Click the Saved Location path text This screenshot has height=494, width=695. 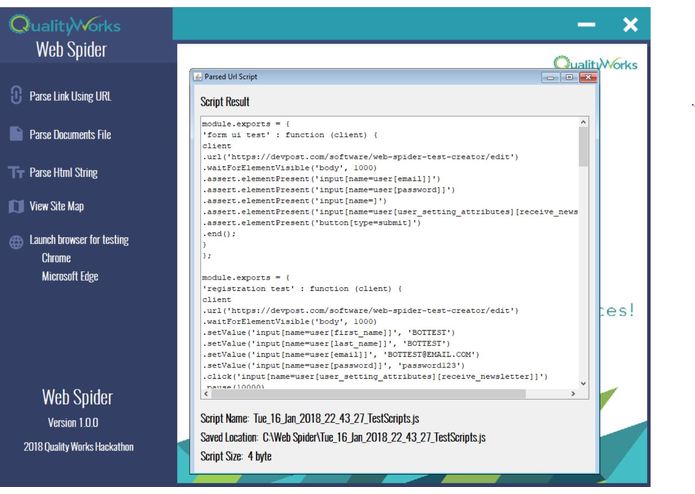[374, 437]
